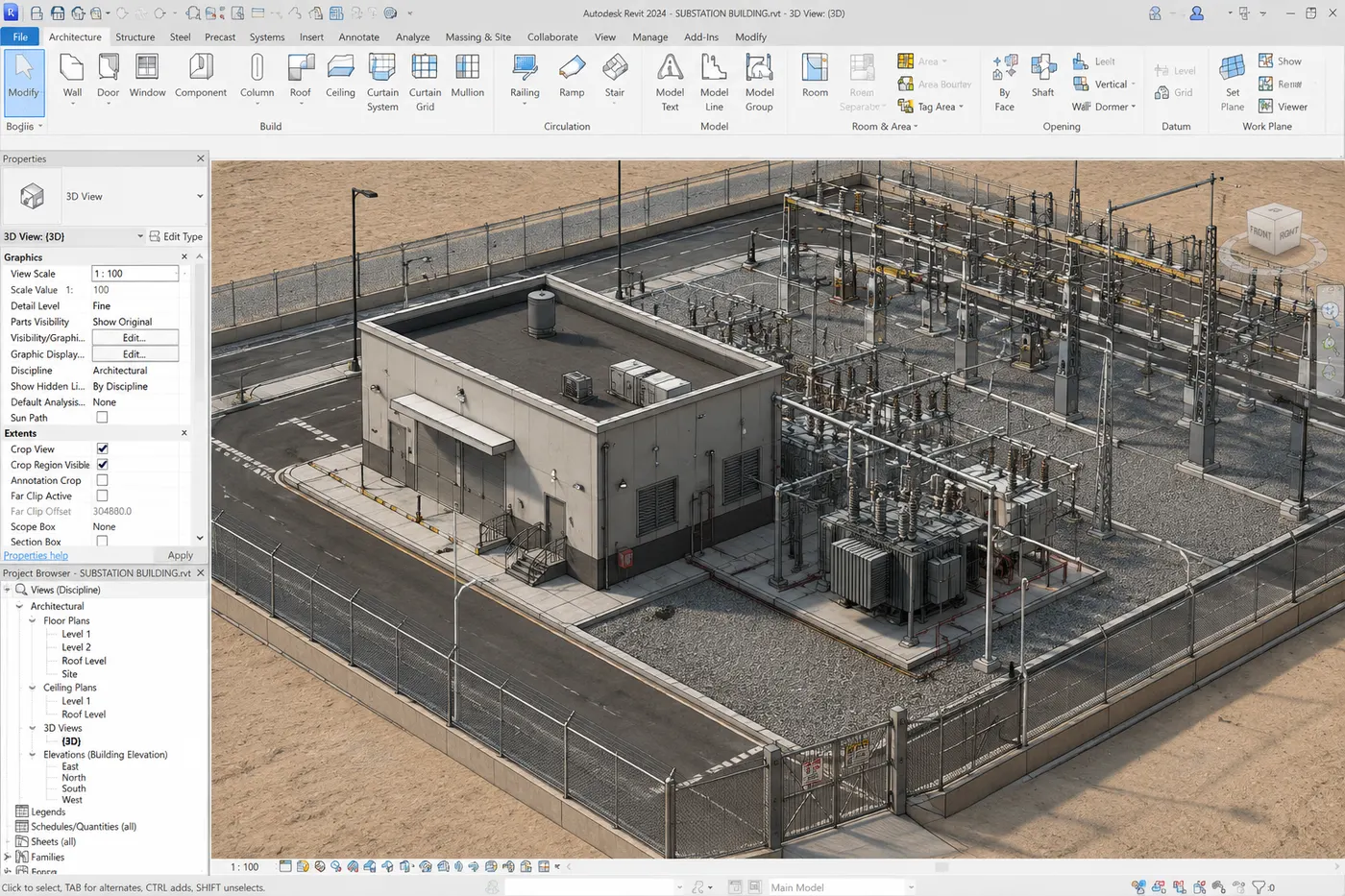Uncheck Crop Region Visible checkbox

[x=102, y=465]
